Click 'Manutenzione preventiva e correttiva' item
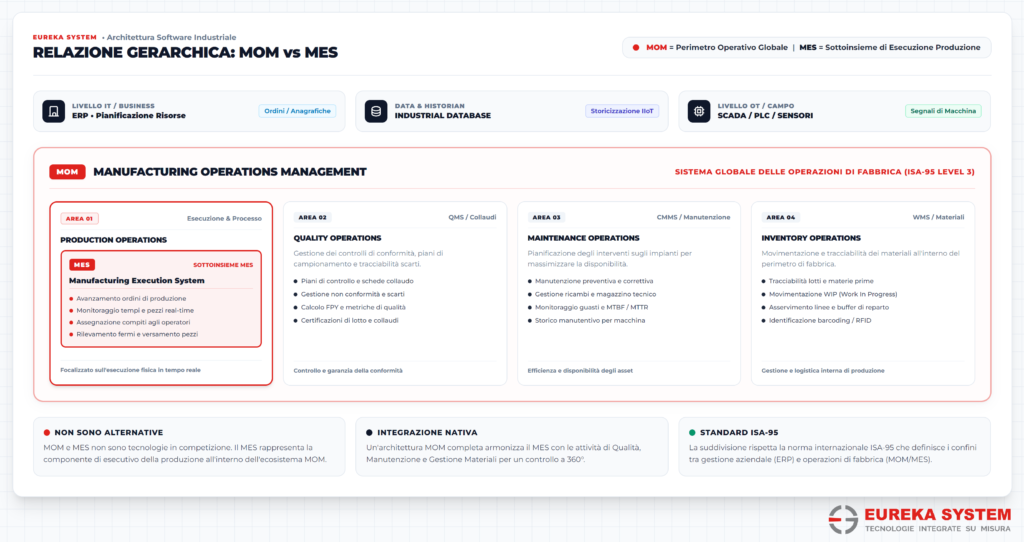The width and height of the screenshot is (1024, 542). point(594,281)
